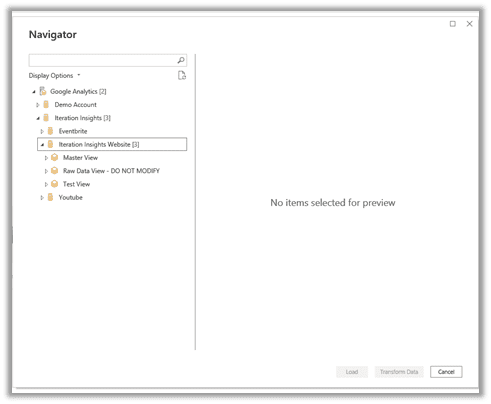Click the Demo Account folder icon
Viewport: 491px width, 404px height.
[x=46, y=104]
